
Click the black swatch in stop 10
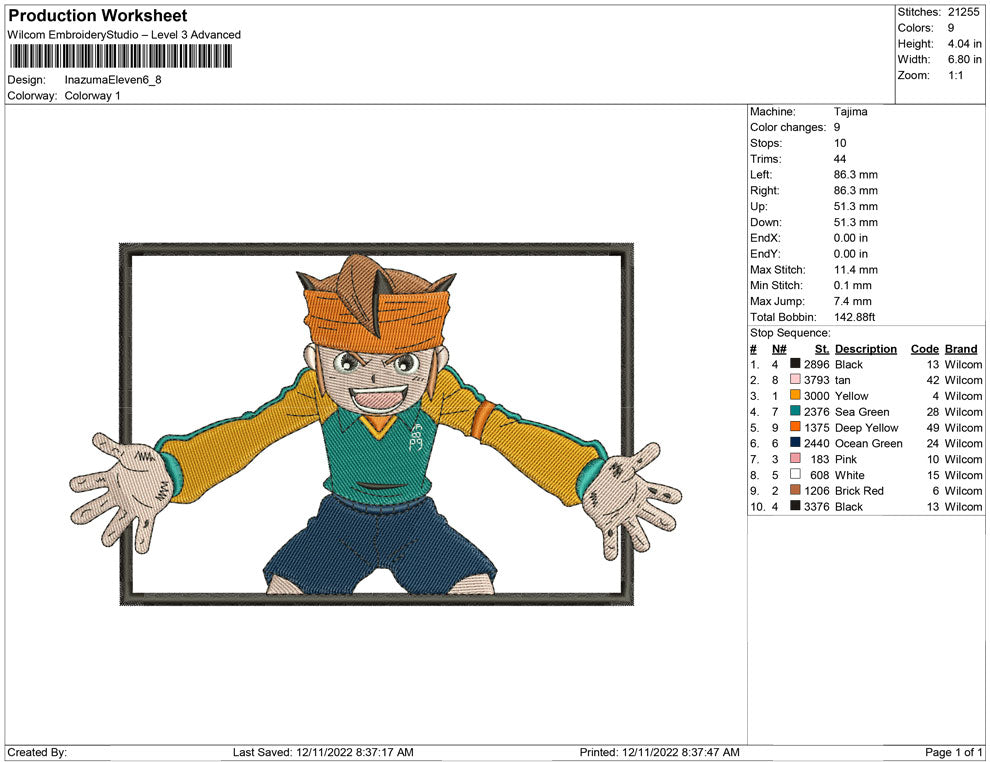[x=795, y=506]
